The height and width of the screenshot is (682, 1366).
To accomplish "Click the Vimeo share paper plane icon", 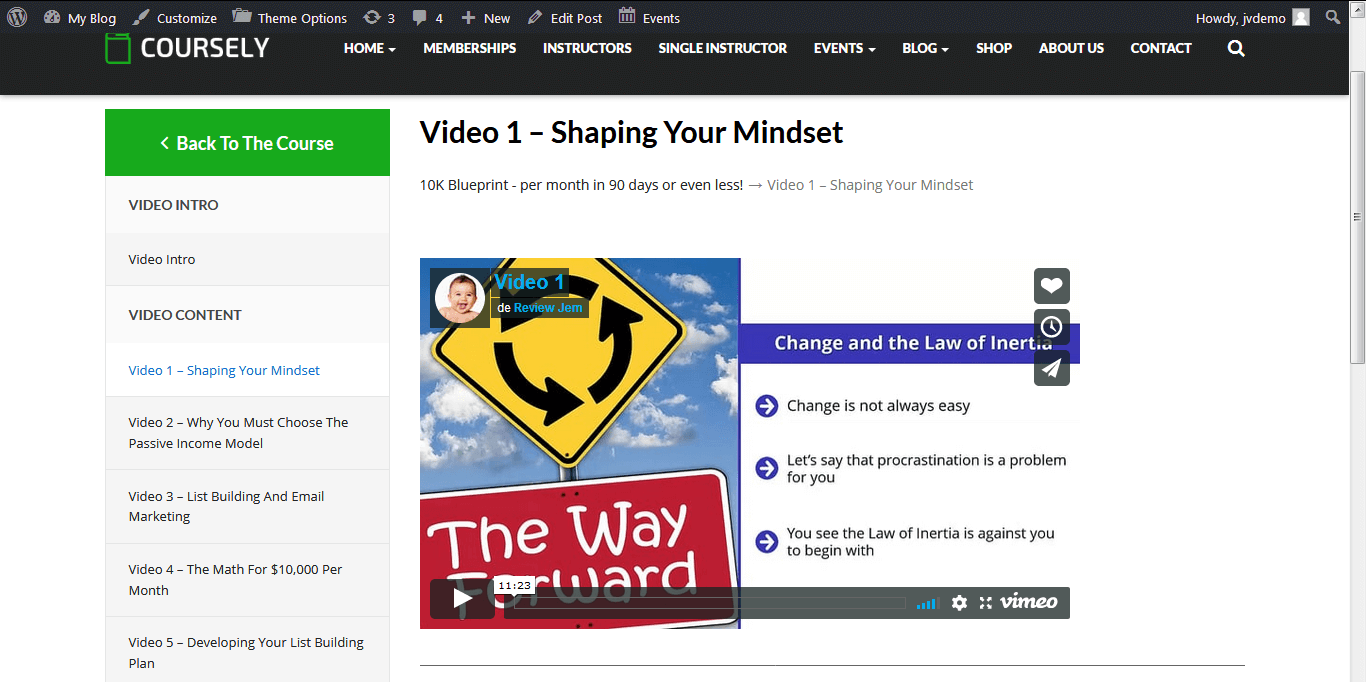I will 1051,368.
